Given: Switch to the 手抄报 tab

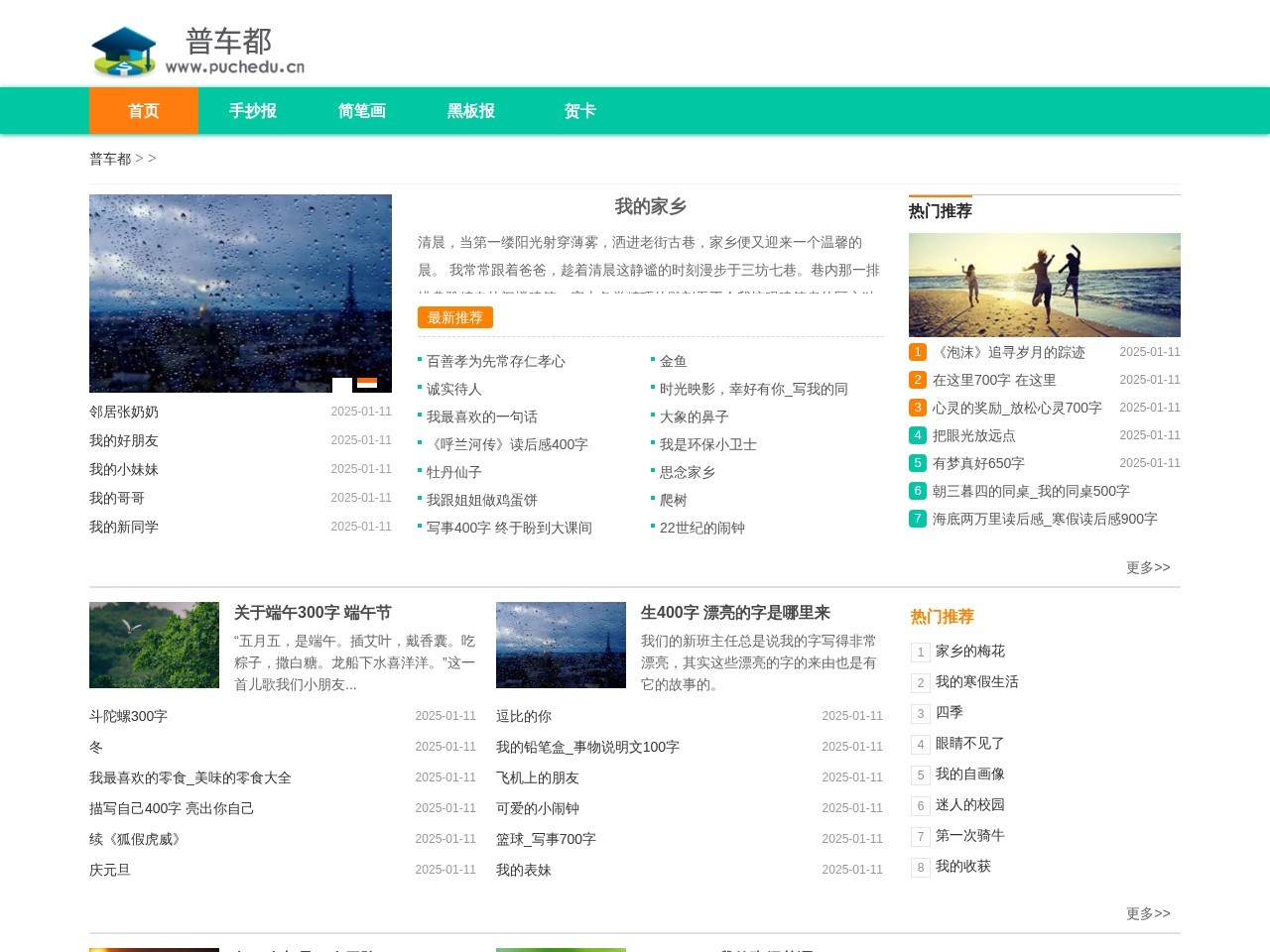Looking at the screenshot, I should tap(252, 110).
